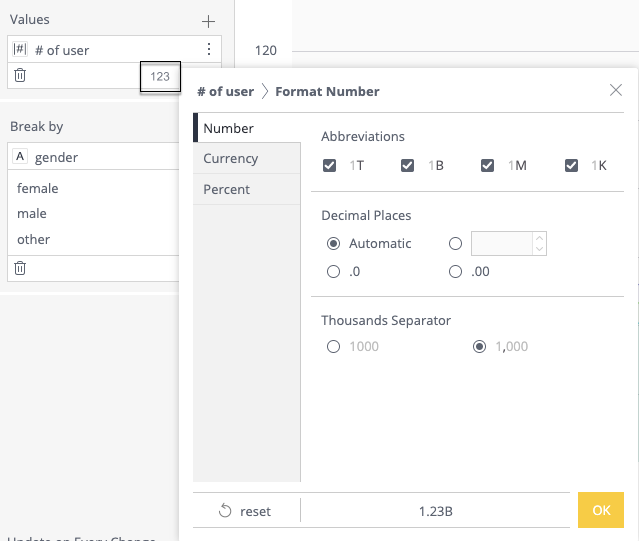Disable the 1M abbreviation checkbox
Viewport: 639px width, 541px height.
coord(488,166)
